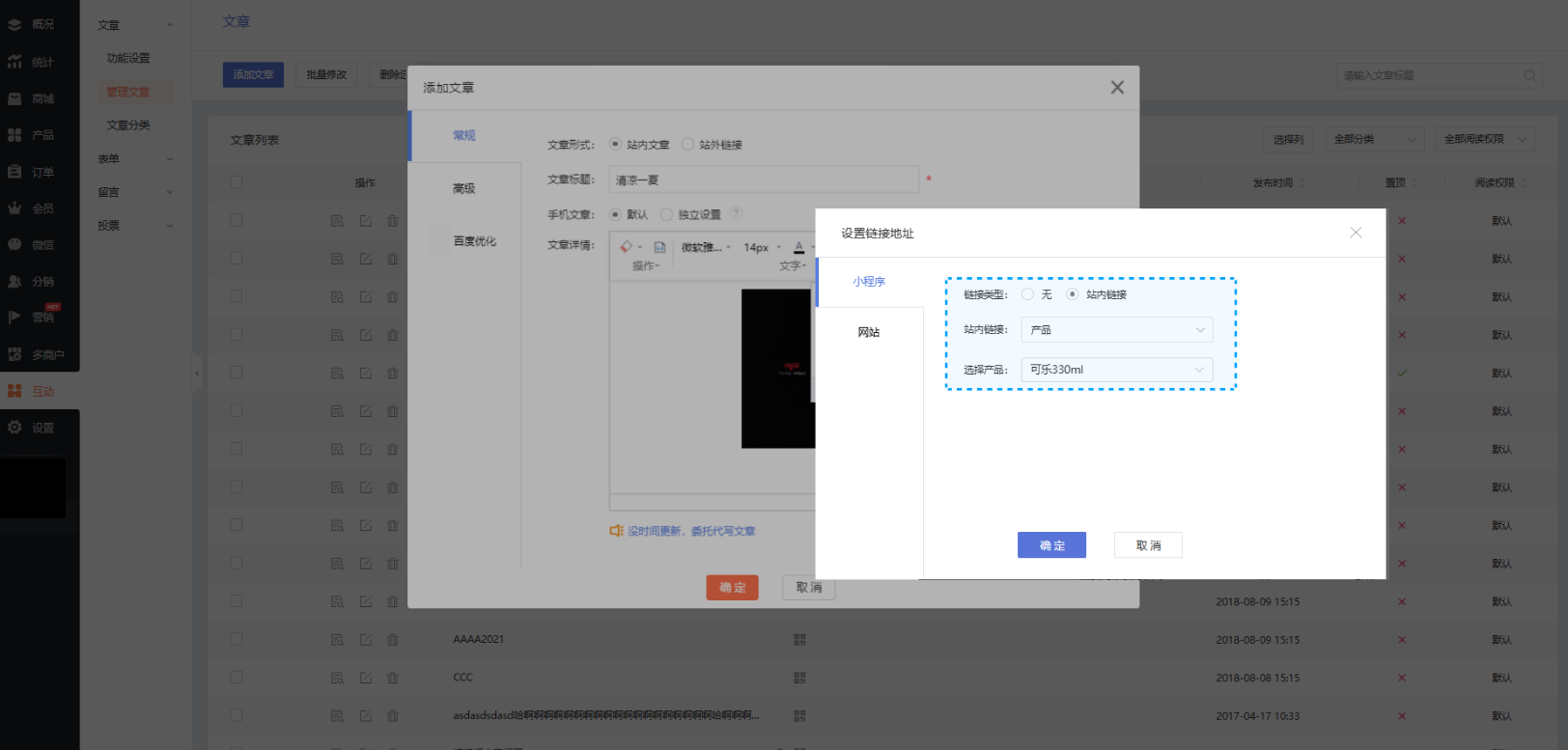This screenshot has width=1568, height=750.
Task: Expand the 留言 submenu group
Action: coord(135,192)
